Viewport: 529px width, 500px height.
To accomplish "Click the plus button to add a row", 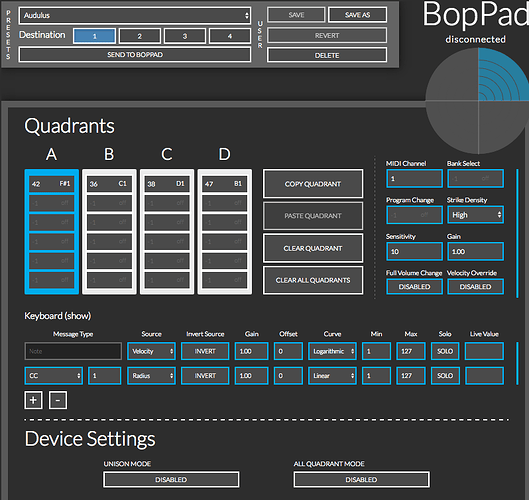I will tap(33, 400).
